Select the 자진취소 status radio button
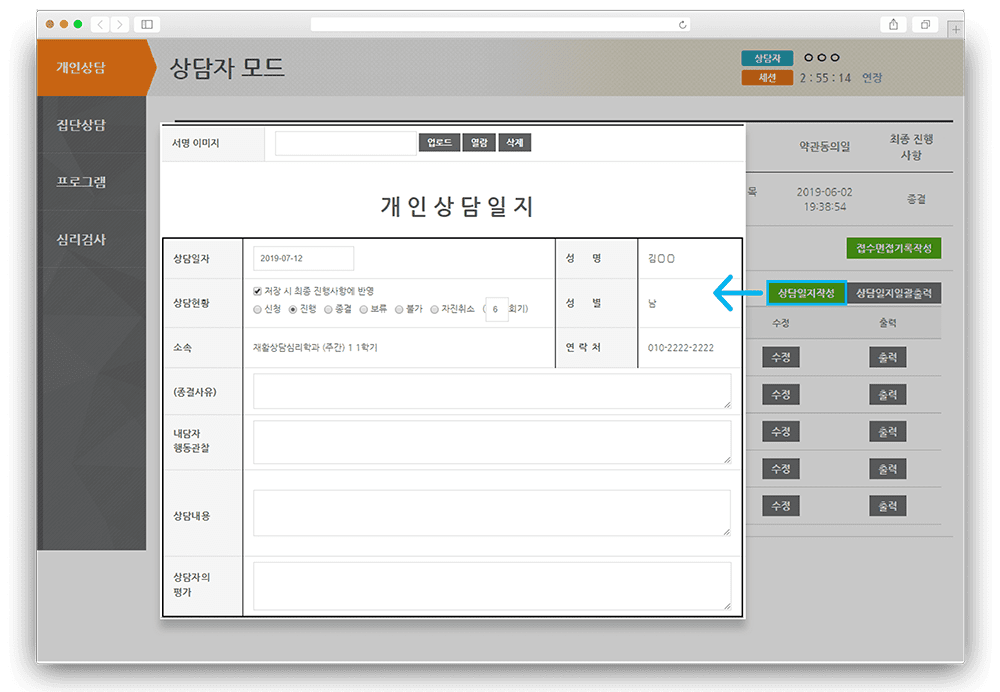 click(434, 309)
